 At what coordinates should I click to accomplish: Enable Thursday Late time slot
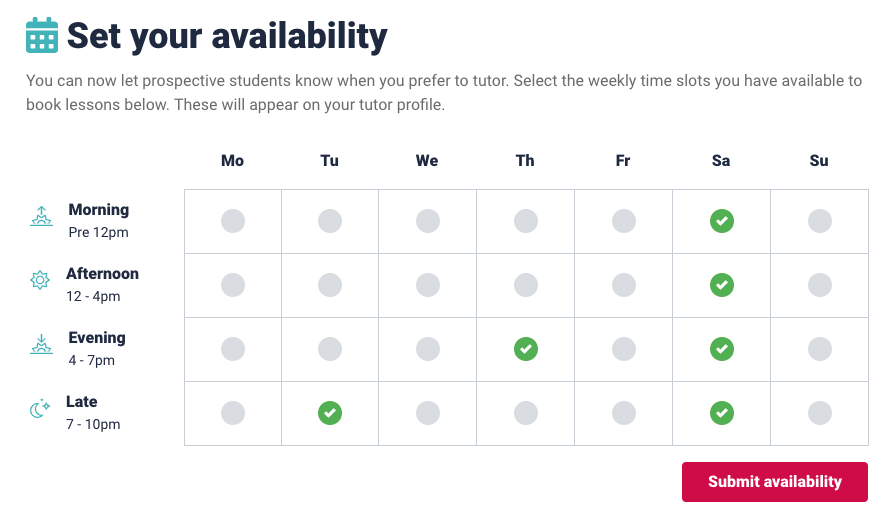pyautogui.click(x=526, y=413)
